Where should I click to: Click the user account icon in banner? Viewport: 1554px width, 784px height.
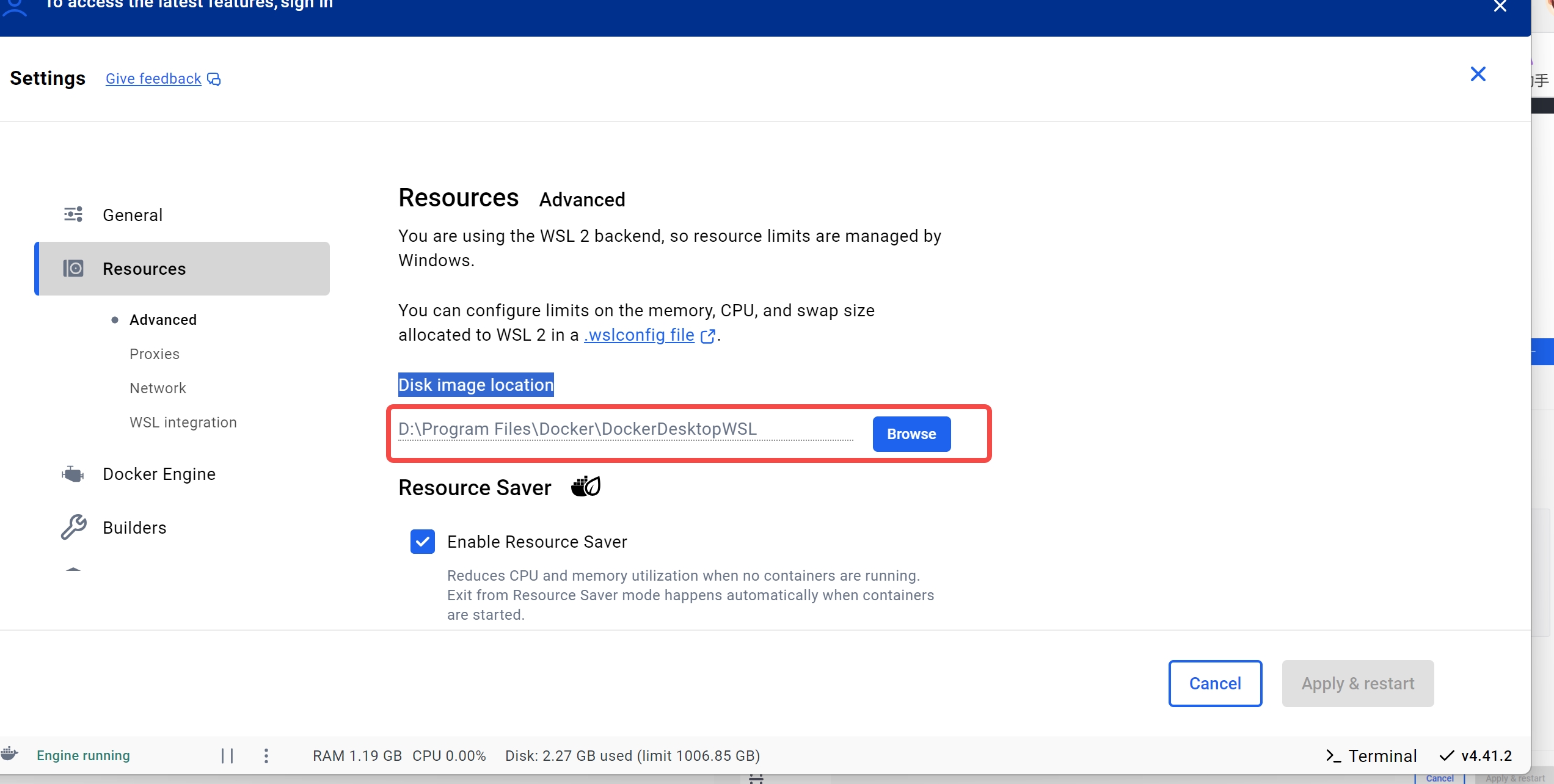coord(15,7)
